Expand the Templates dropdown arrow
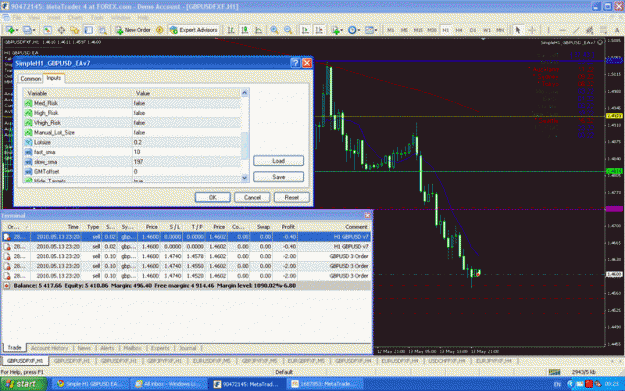This screenshot has height=391, width=625. (376, 30)
